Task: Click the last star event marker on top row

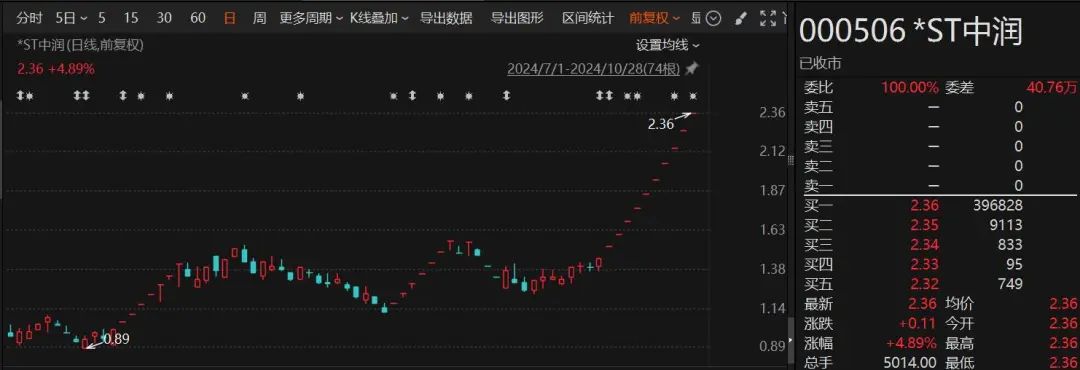Action: coord(693,96)
